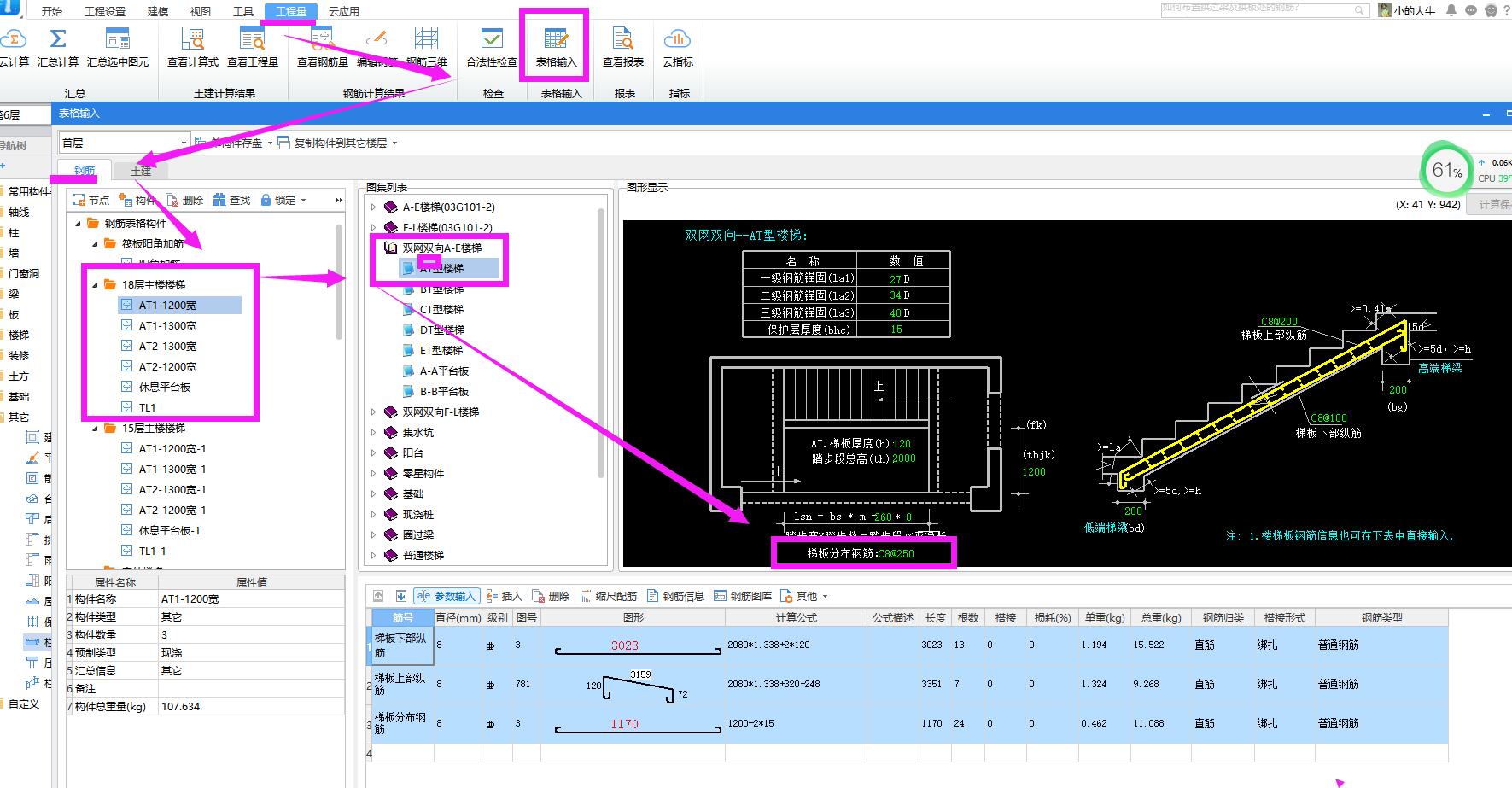Switch to the 视图 ribbon tab
The width and height of the screenshot is (1512, 788).
click(201, 11)
